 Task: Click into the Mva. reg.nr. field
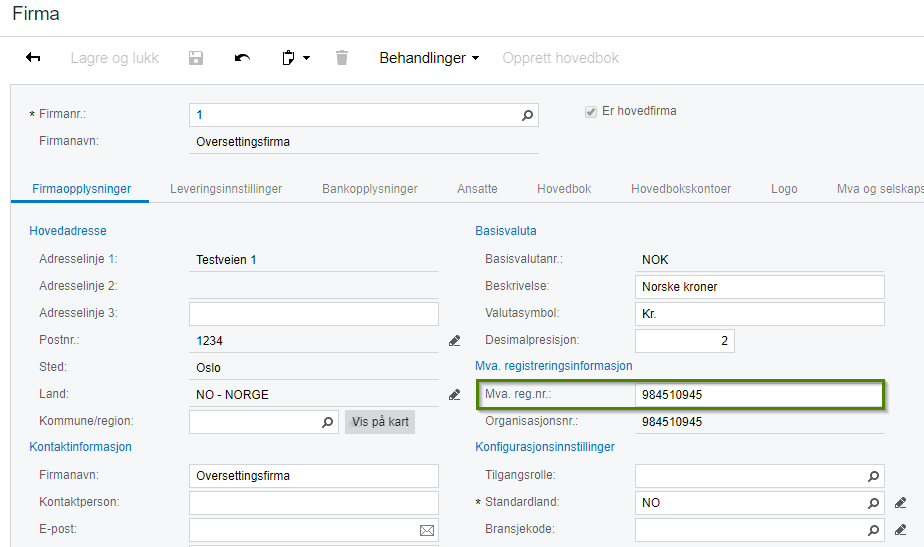click(760, 395)
